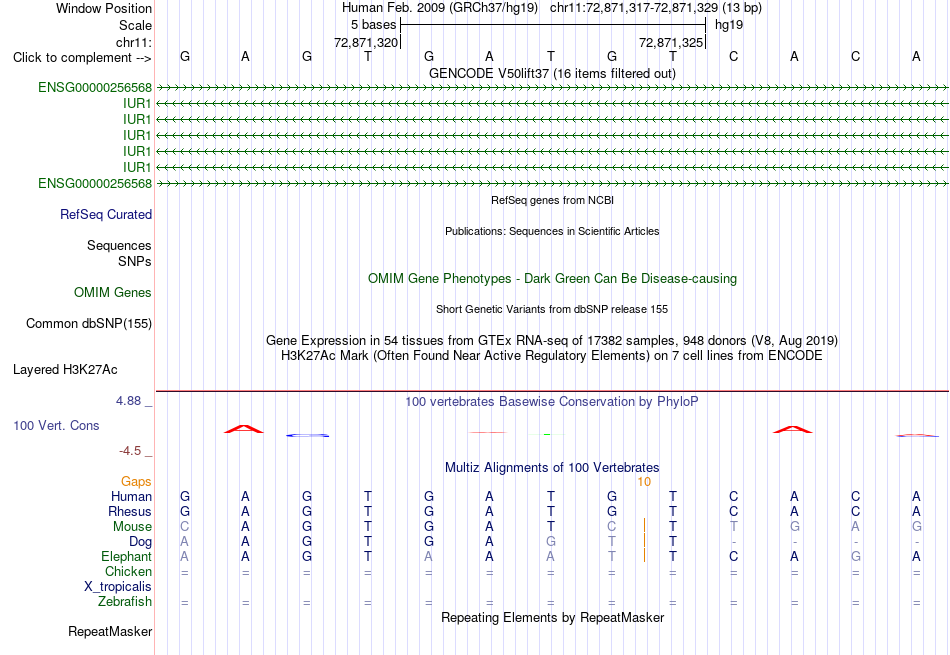Image resolution: width=950 pixels, height=655 pixels.
Task: Open the SNPs track label
Action: tap(135, 261)
